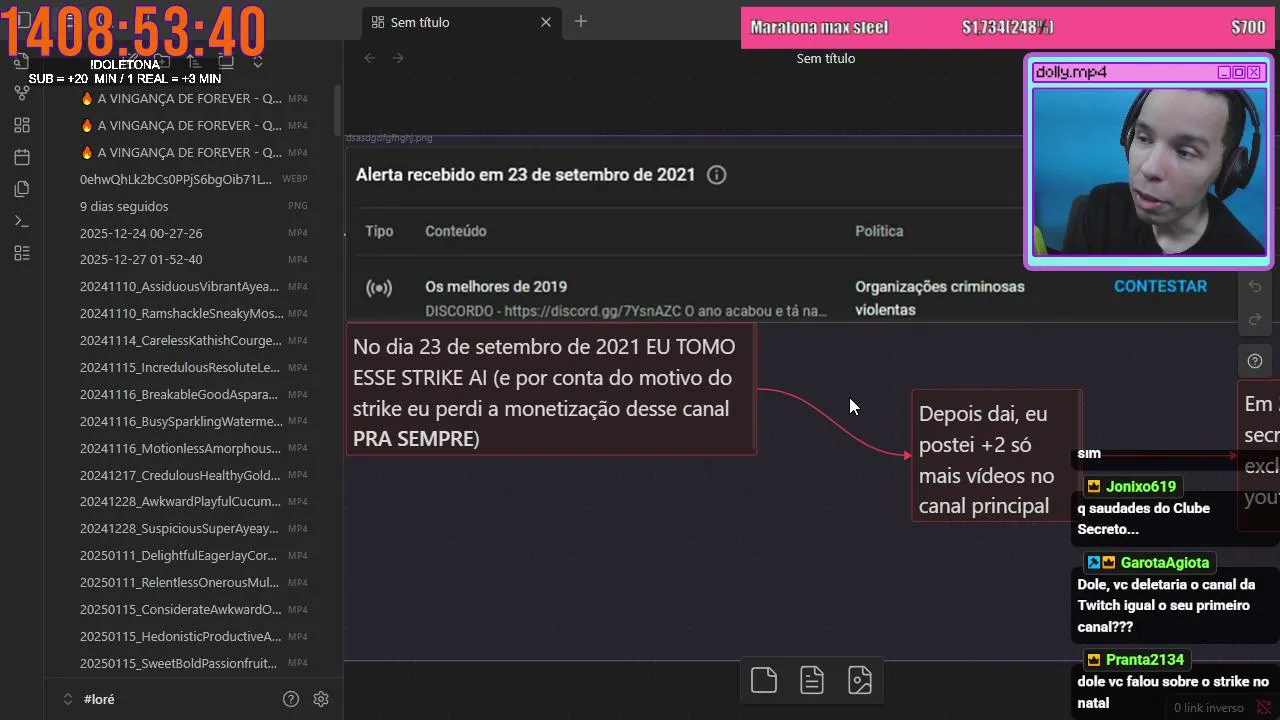
Task: Click the checklist ribbon icon
Action: [22, 253]
